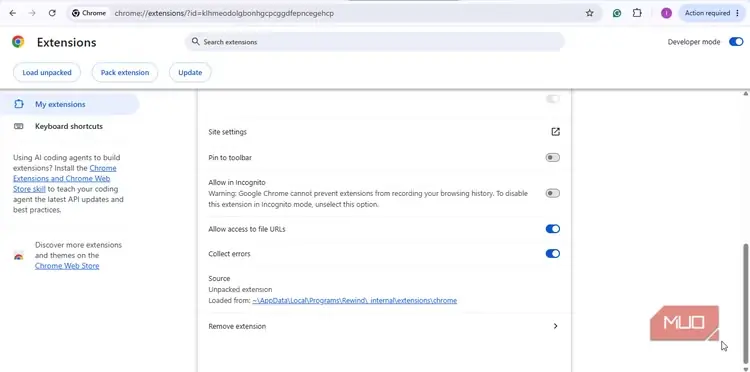Go back using the browser back arrow
The height and width of the screenshot is (372, 750).
coord(12,13)
